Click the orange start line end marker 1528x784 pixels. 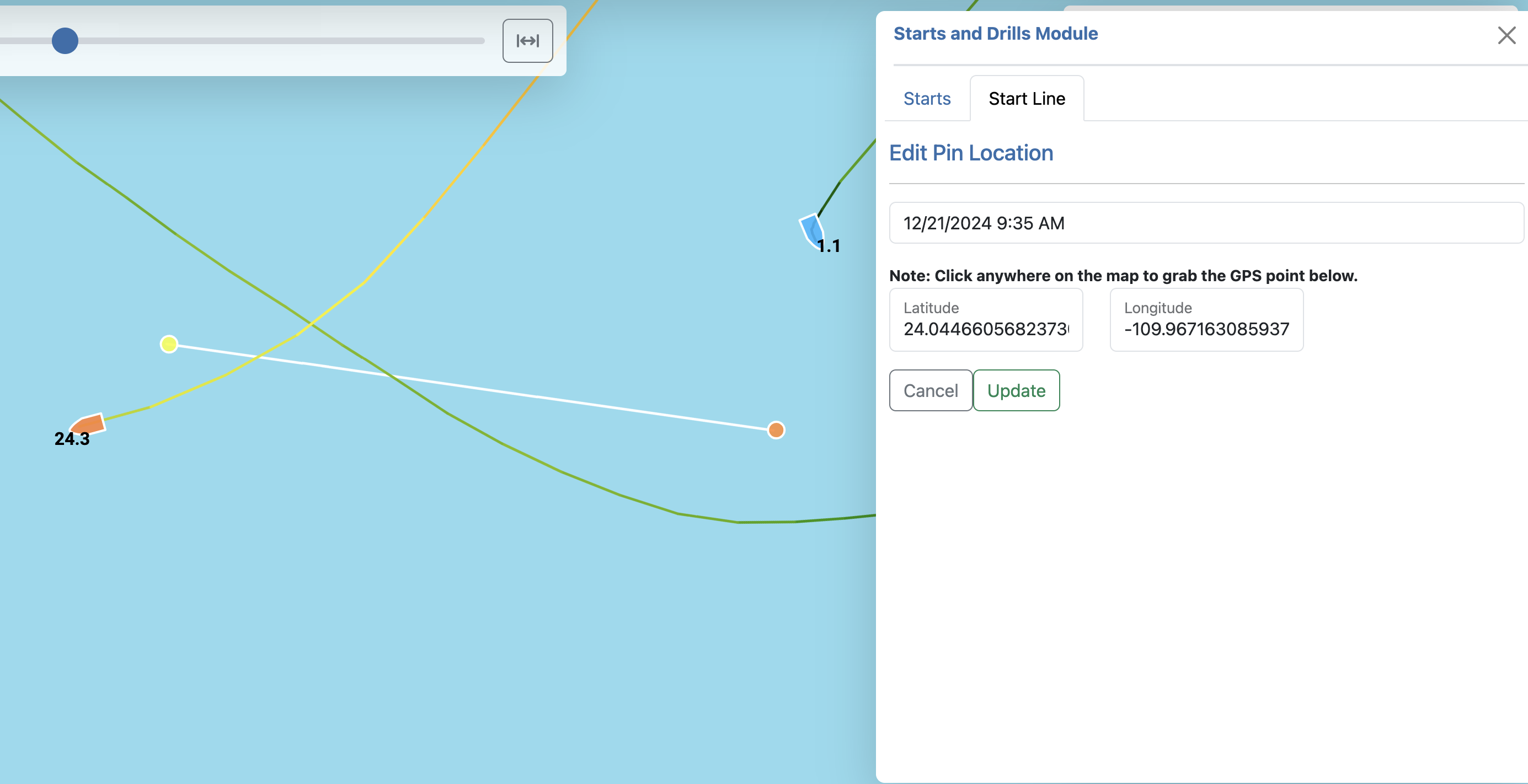pyautogui.click(x=776, y=429)
